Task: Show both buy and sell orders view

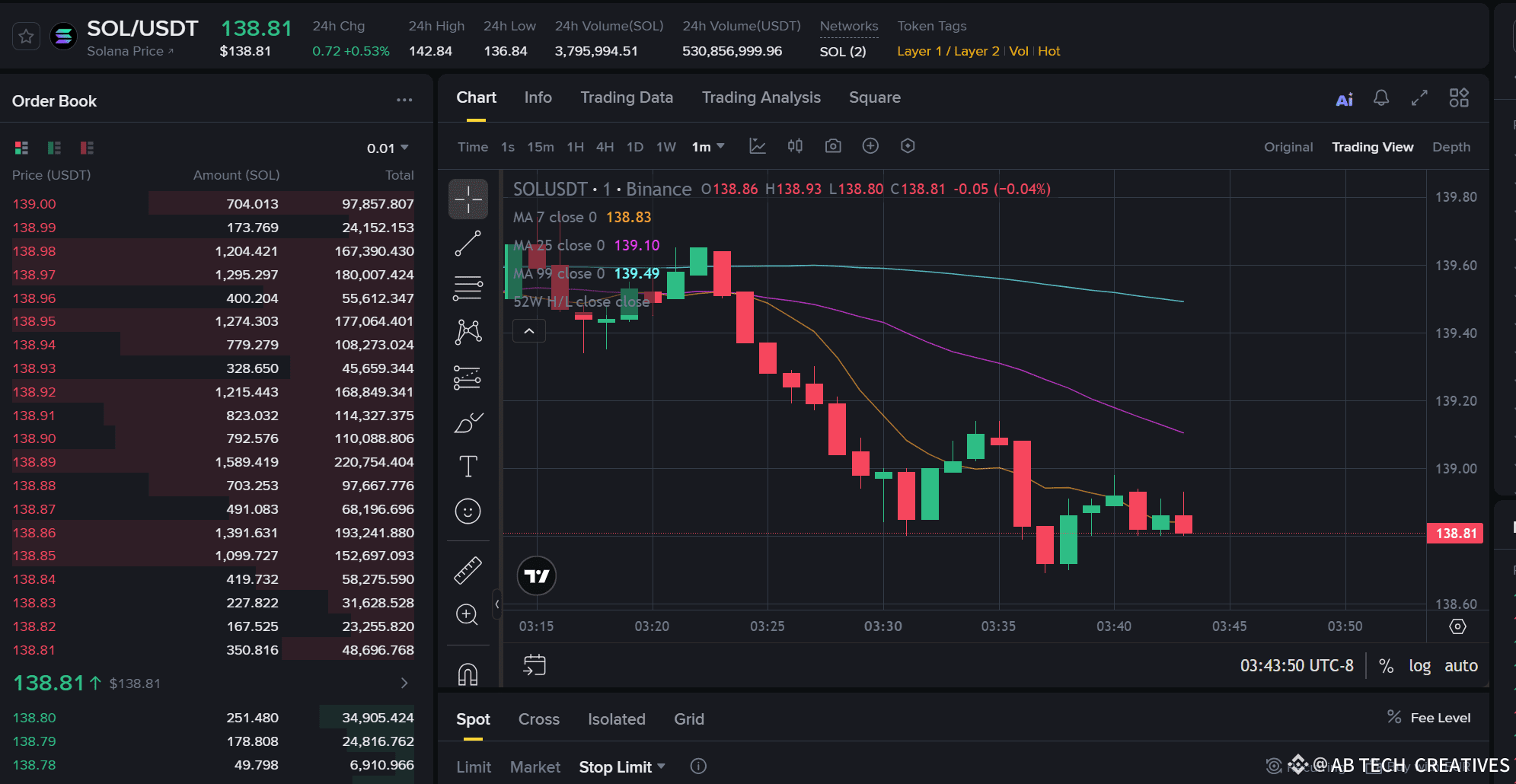Action: (21, 148)
